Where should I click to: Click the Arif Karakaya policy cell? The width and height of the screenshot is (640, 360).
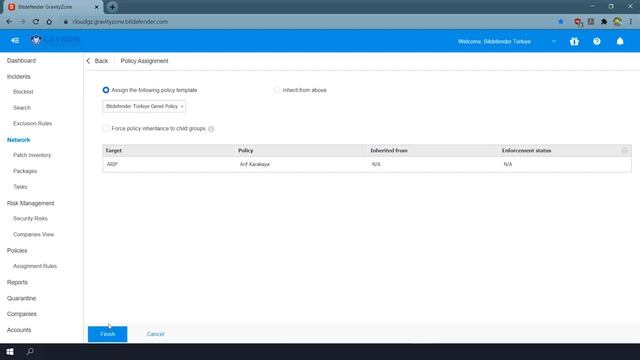255,164
